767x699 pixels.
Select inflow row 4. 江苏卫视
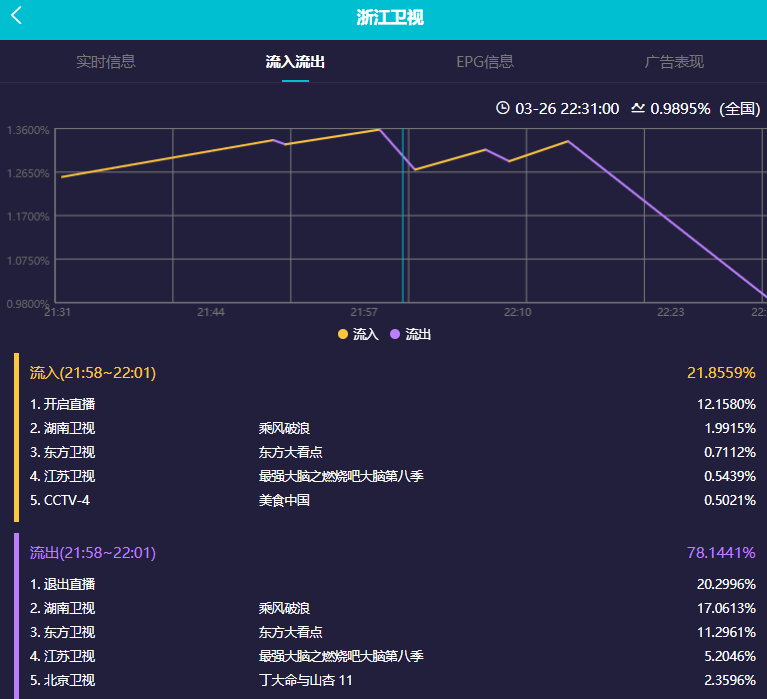coord(393,476)
